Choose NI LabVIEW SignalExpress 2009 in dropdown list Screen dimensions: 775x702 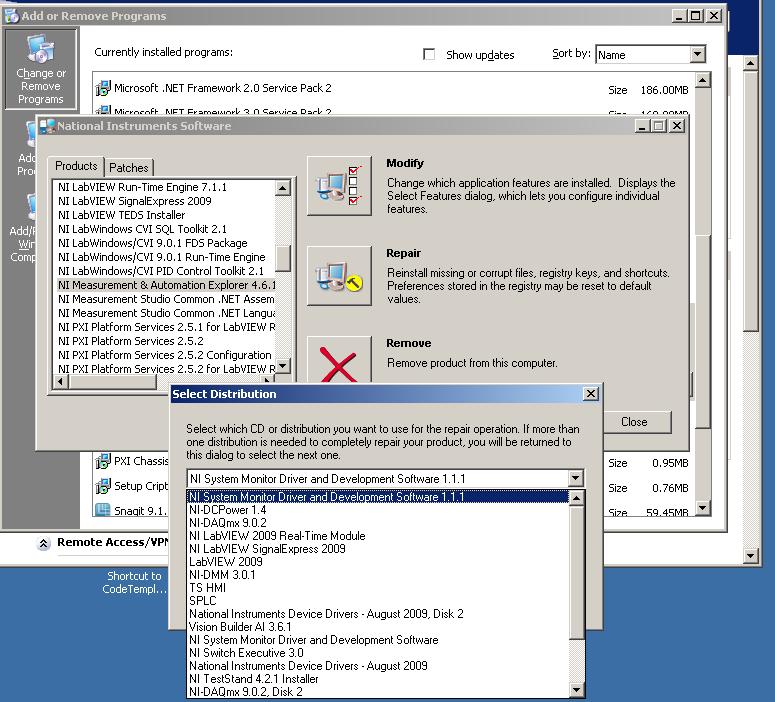point(378,549)
